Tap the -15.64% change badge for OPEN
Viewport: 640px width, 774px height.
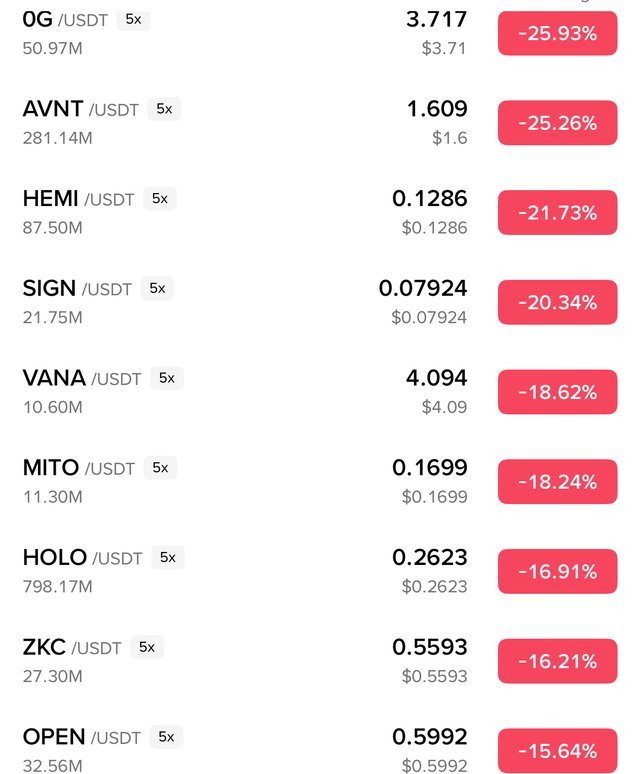pos(557,750)
